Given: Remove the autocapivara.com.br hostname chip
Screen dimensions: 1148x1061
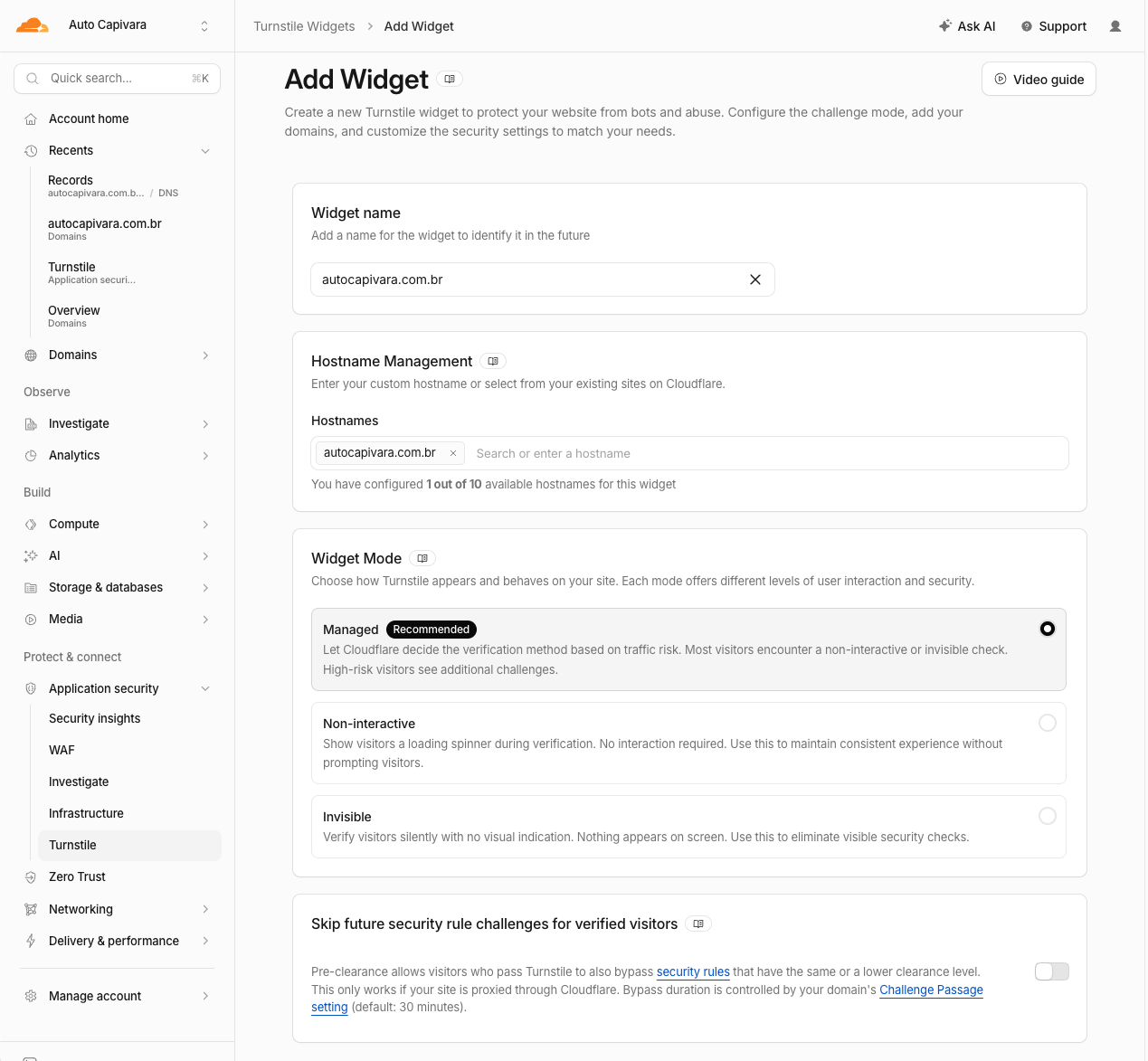Looking at the screenshot, I should point(453,453).
